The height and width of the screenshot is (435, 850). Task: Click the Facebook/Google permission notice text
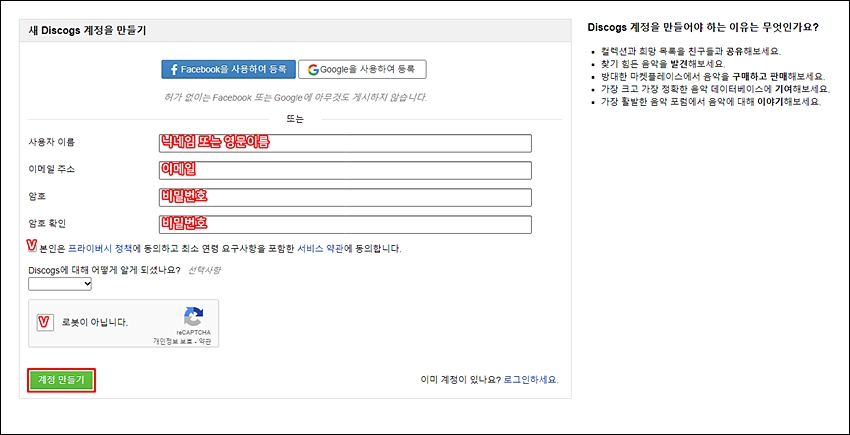[x=295, y=98]
